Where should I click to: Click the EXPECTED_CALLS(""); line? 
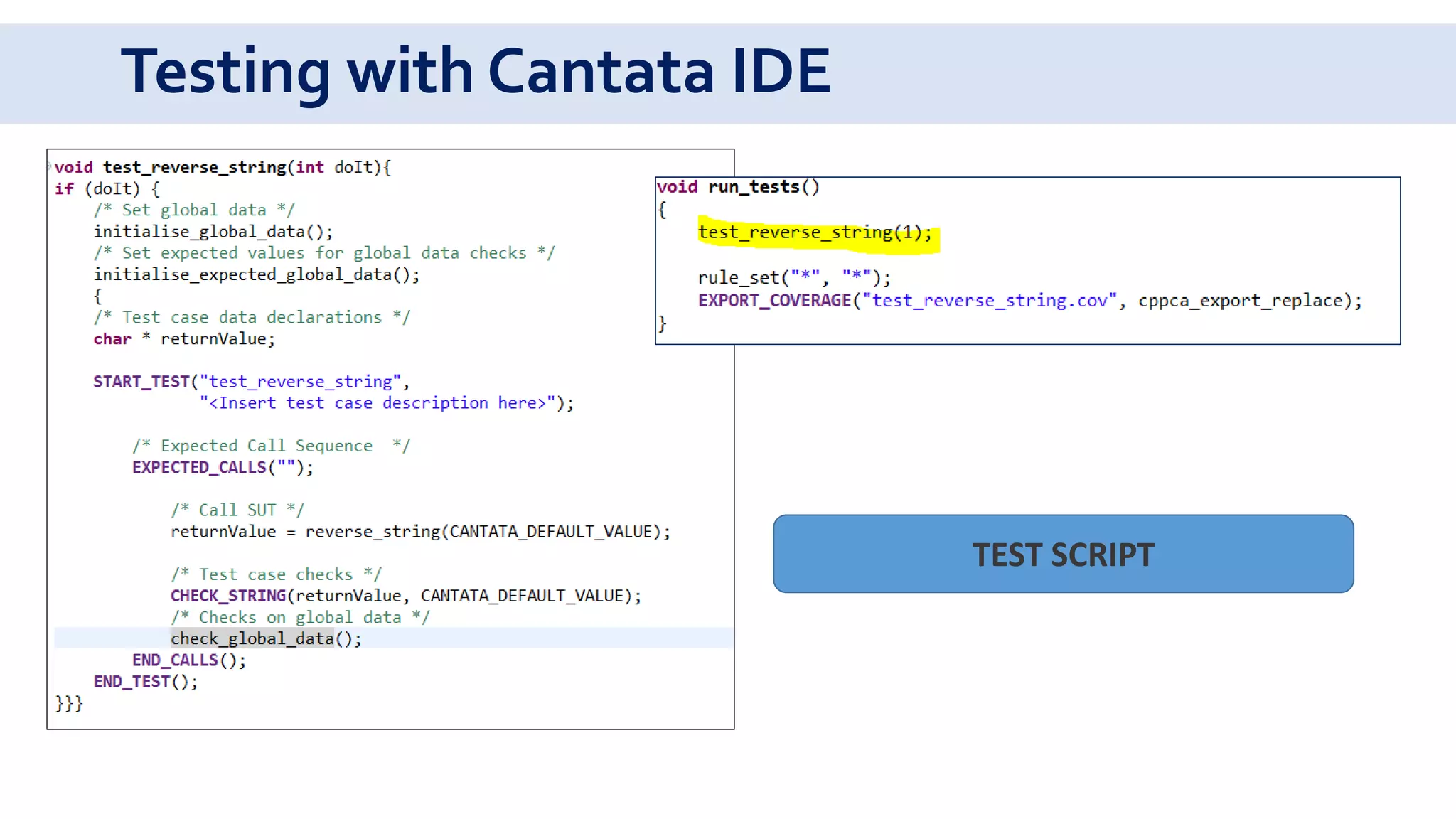(x=223, y=467)
